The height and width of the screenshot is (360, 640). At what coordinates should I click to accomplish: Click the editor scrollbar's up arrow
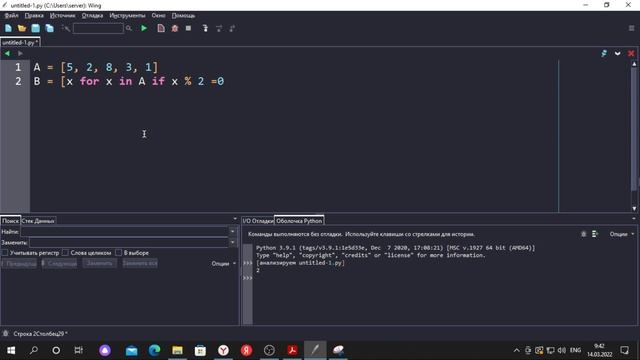pos(634,64)
